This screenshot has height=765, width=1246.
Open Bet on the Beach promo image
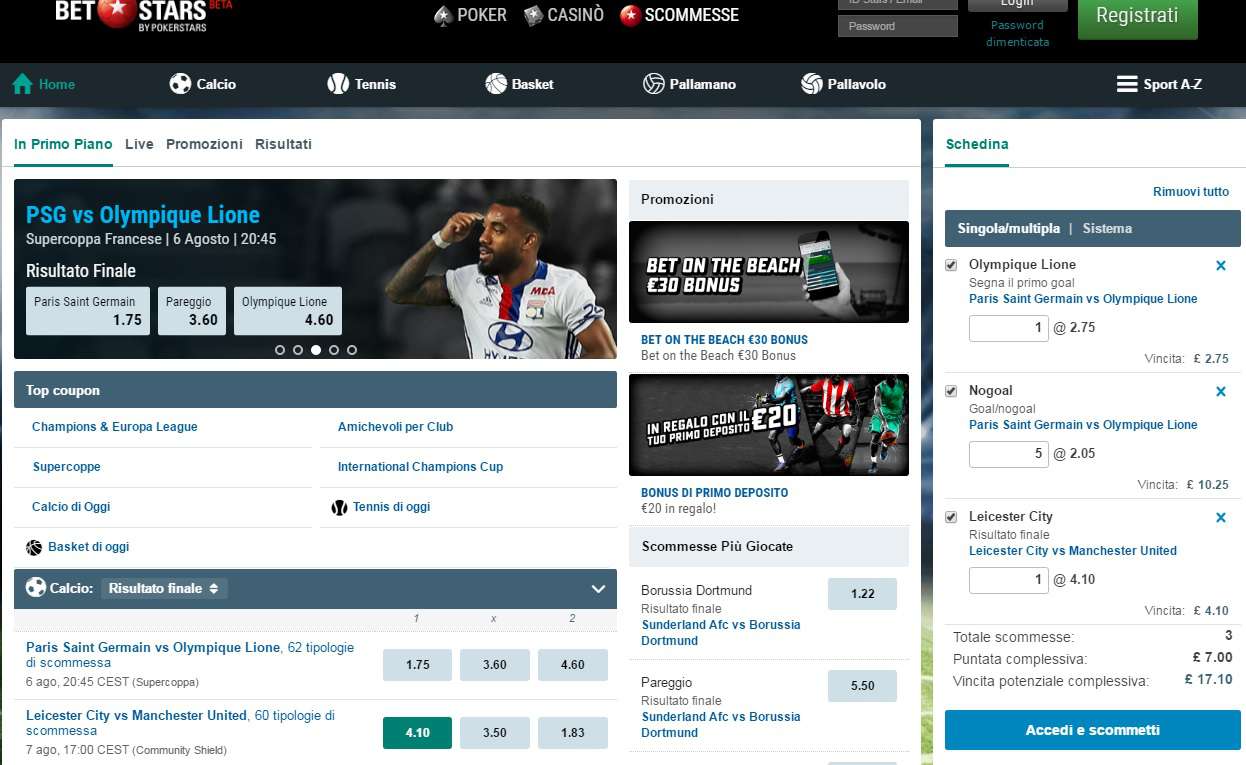click(769, 272)
